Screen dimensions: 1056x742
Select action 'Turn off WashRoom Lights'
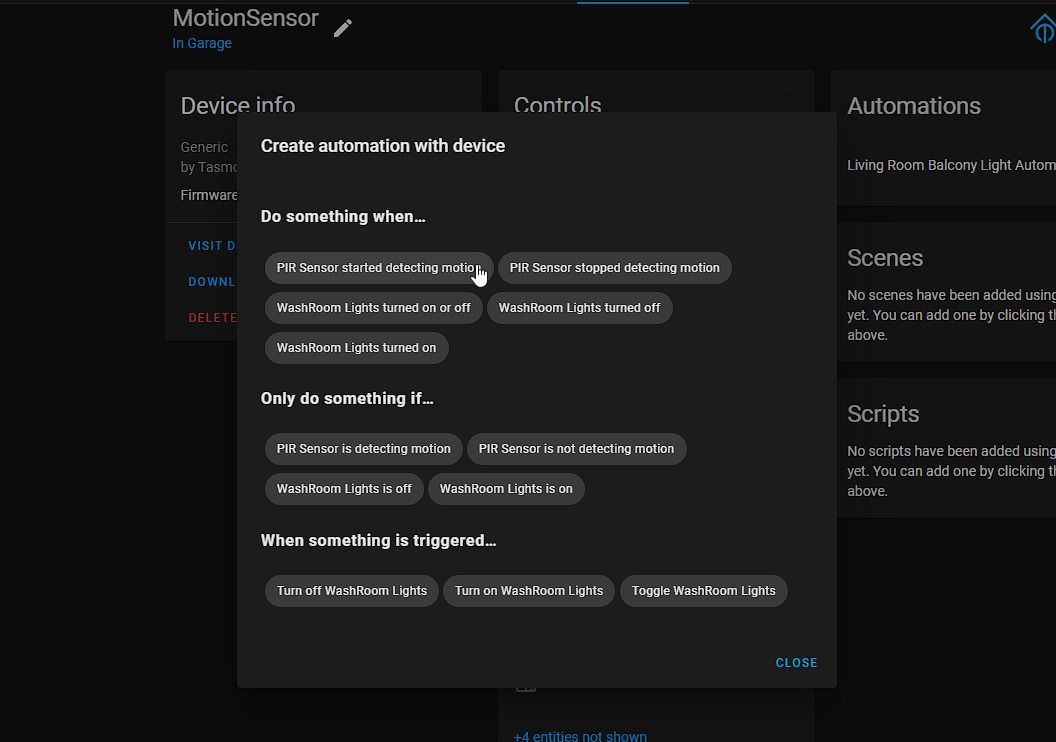pyautogui.click(x=351, y=591)
